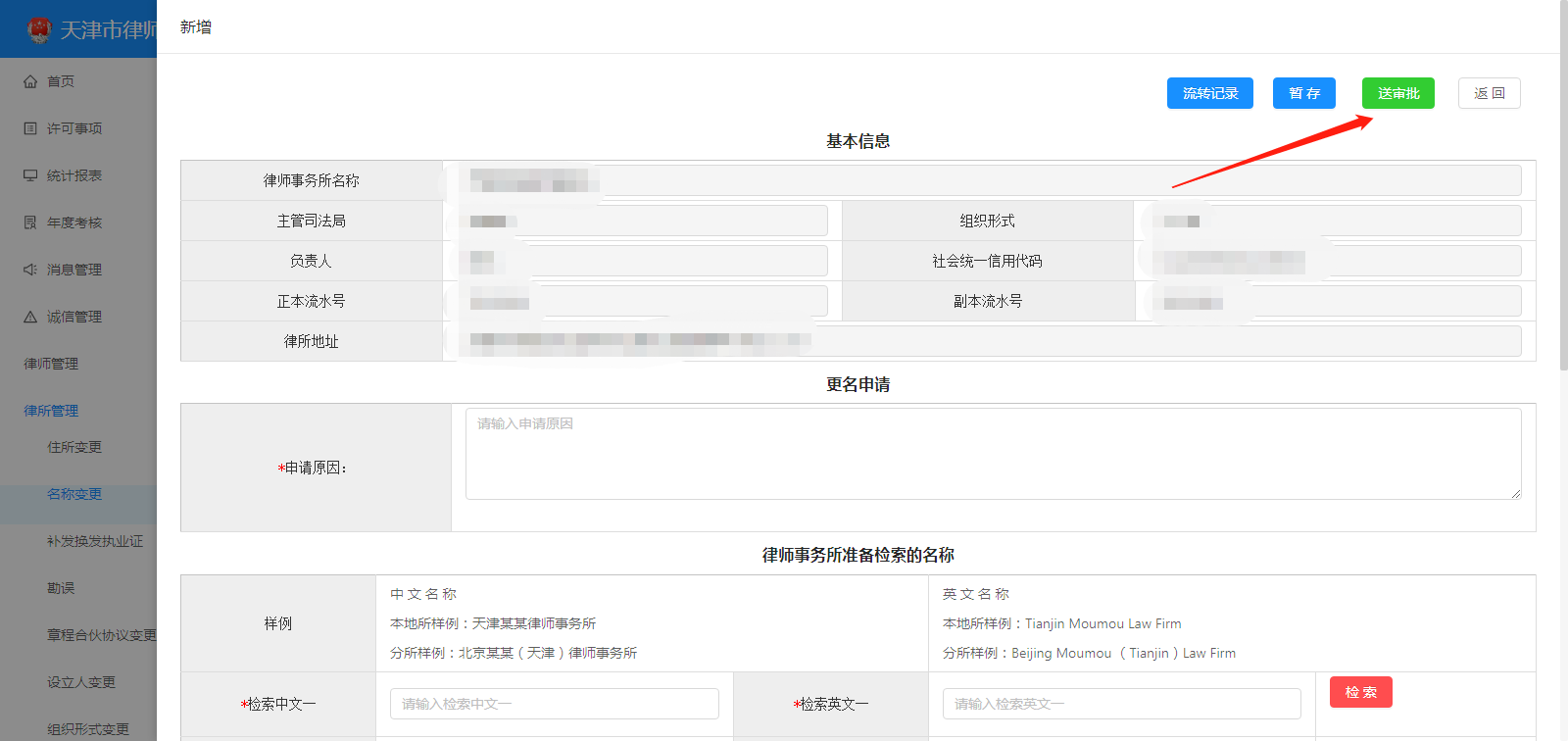Expand the 律师管理 sidebar section
This screenshot has height=741, width=1568.
(x=51, y=364)
